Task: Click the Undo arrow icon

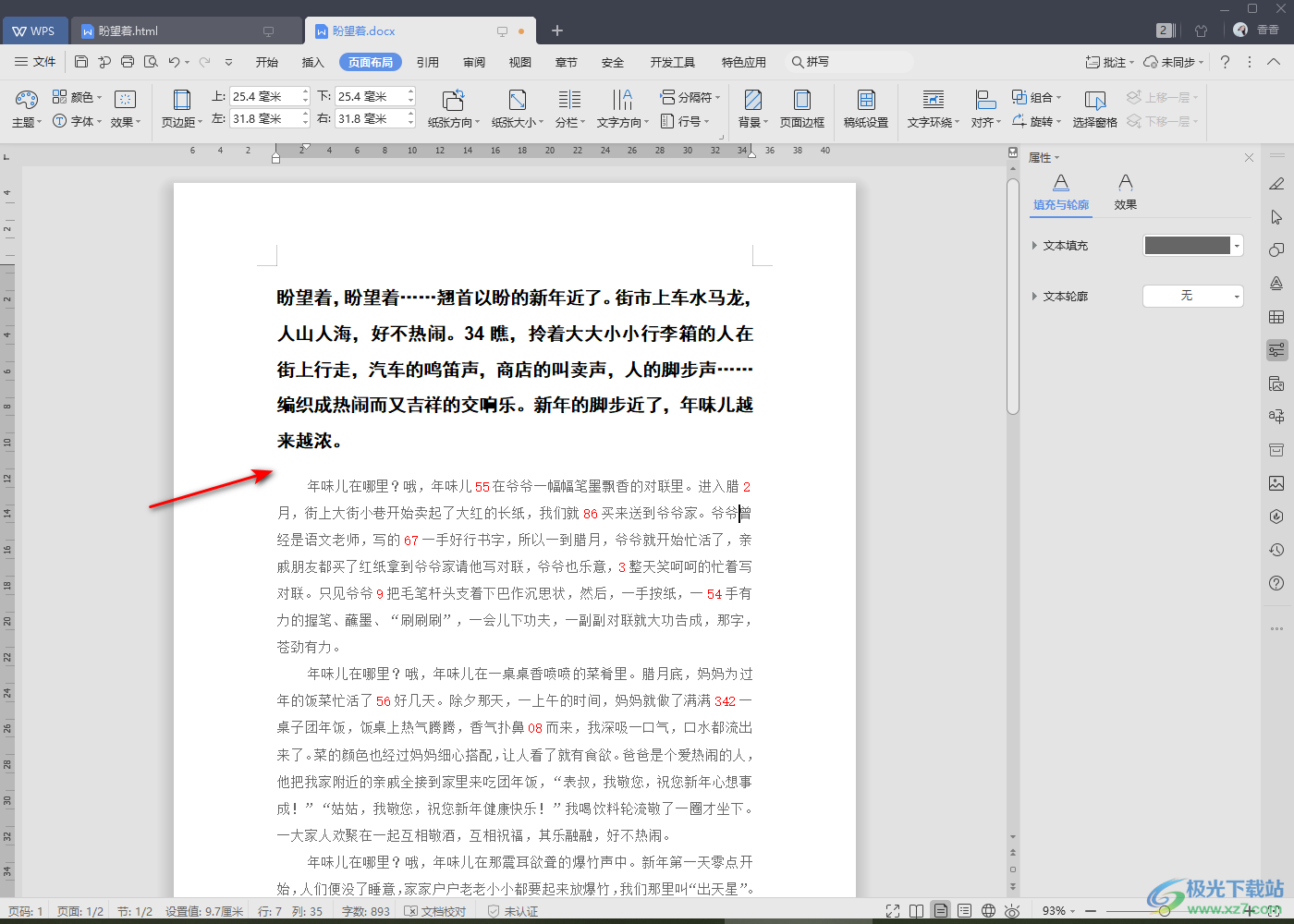Action: tap(174, 62)
